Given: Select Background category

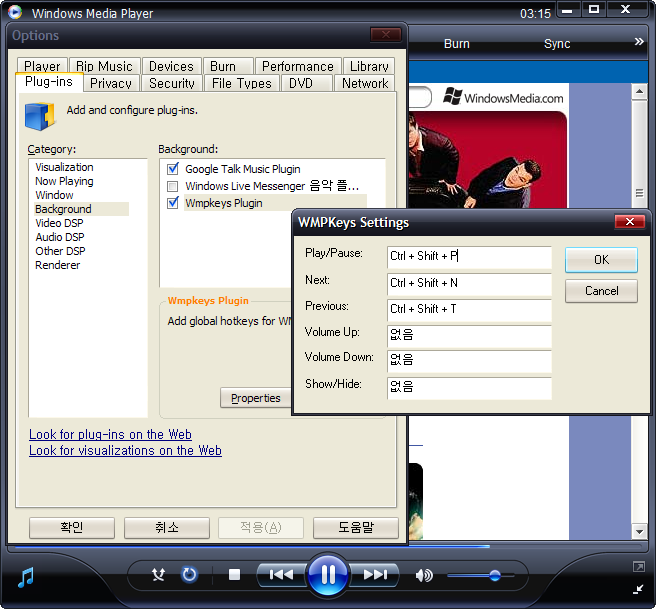Looking at the screenshot, I should point(81,209).
